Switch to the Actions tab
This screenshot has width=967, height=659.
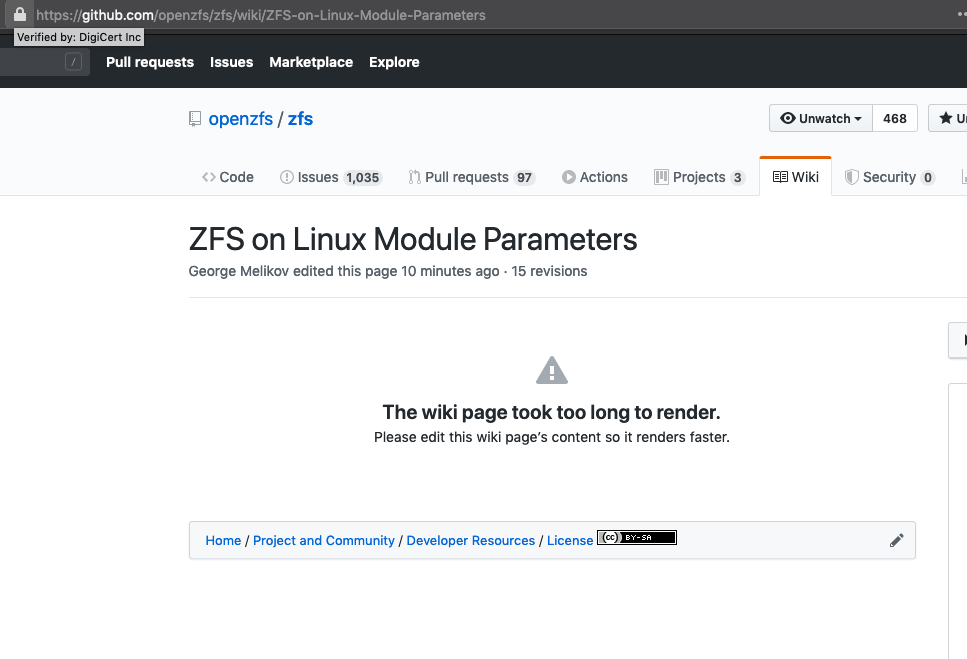click(595, 178)
